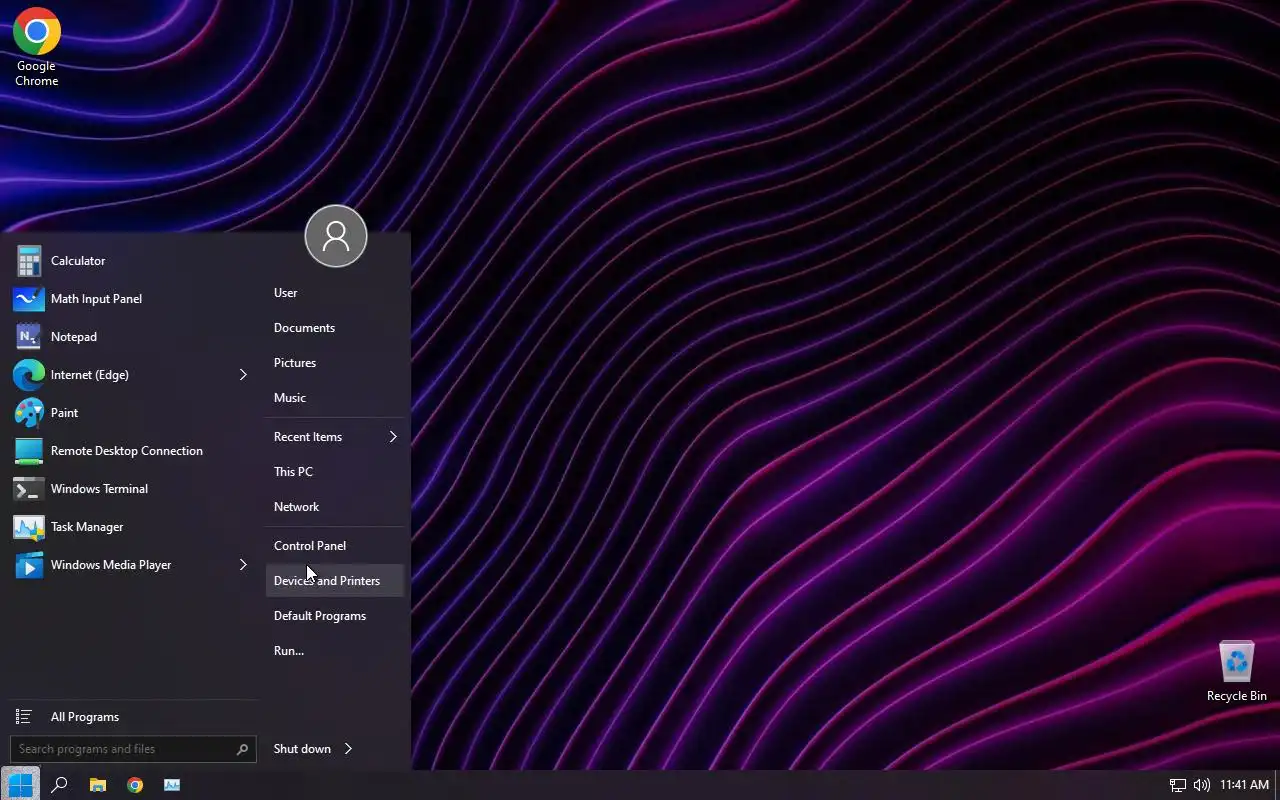Open Shut down options arrow
This screenshot has width=1280, height=800.
[x=348, y=749]
